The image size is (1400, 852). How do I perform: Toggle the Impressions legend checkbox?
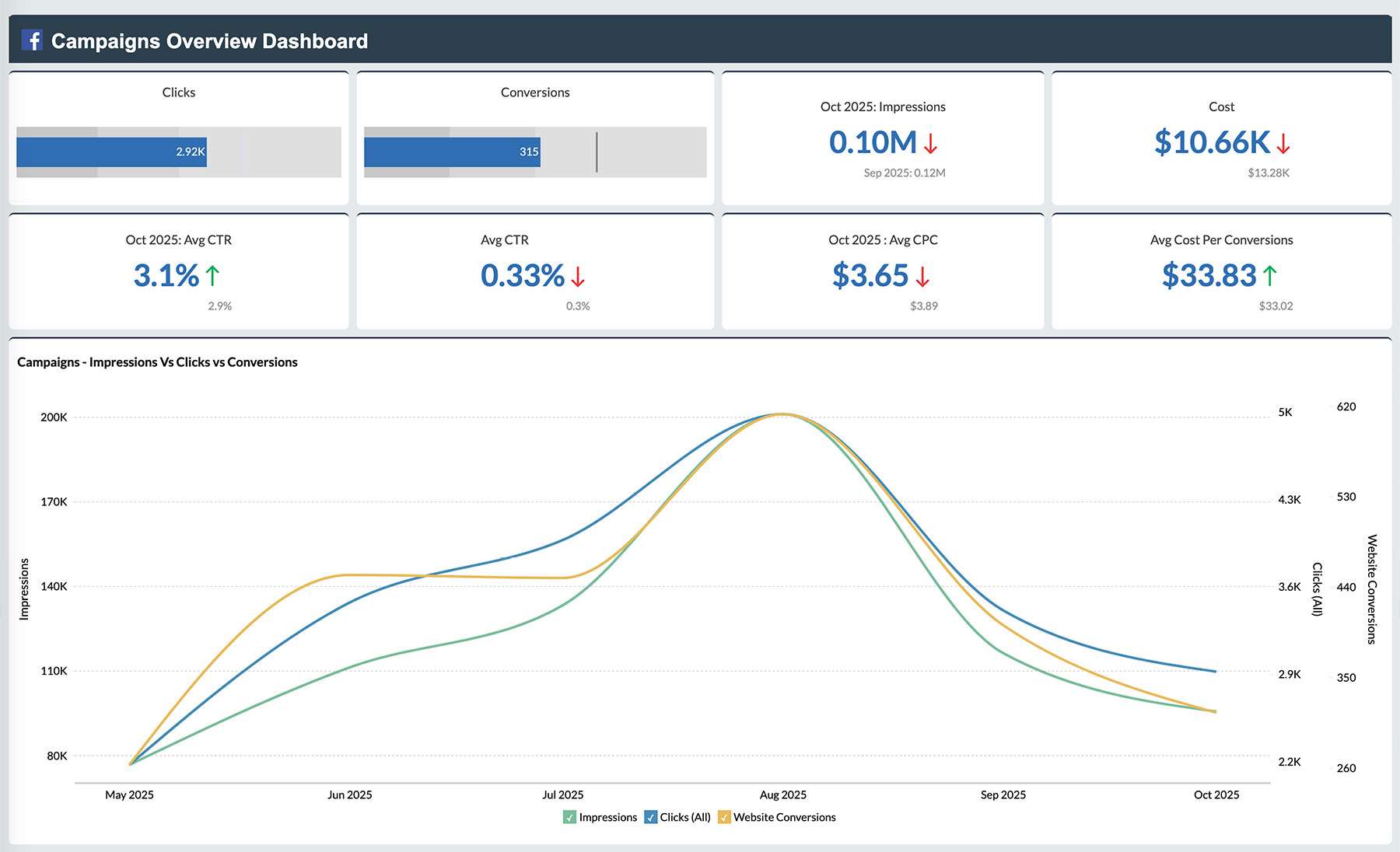pyautogui.click(x=570, y=817)
